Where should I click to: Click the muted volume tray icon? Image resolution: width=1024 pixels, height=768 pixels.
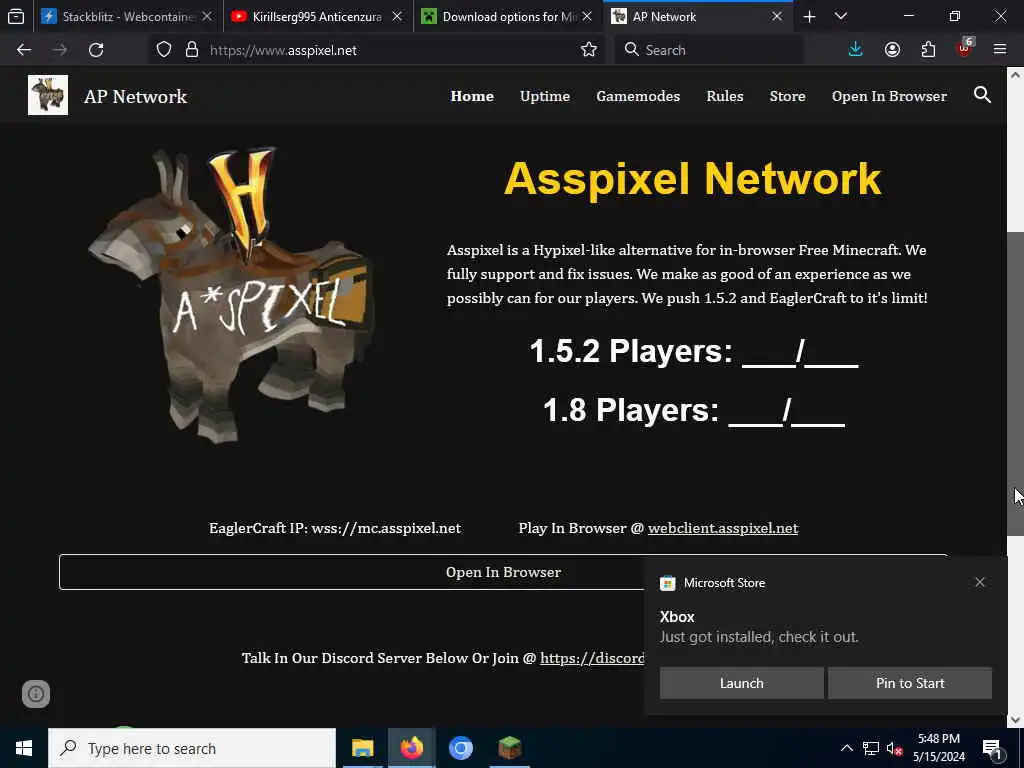tap(894, 748)
